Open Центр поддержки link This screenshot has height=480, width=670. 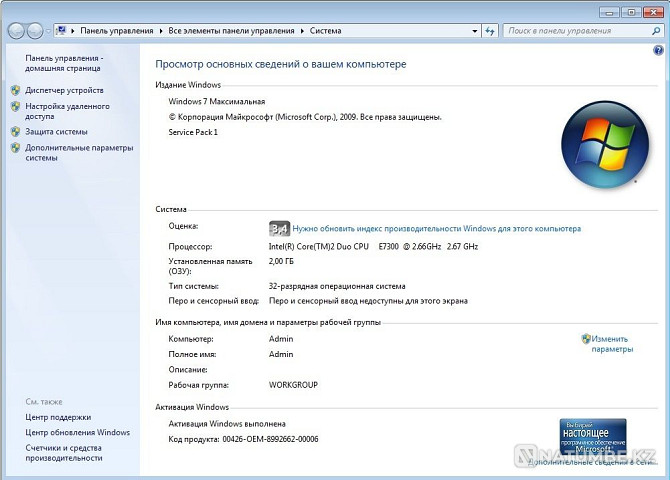click(x=58, y=417)
